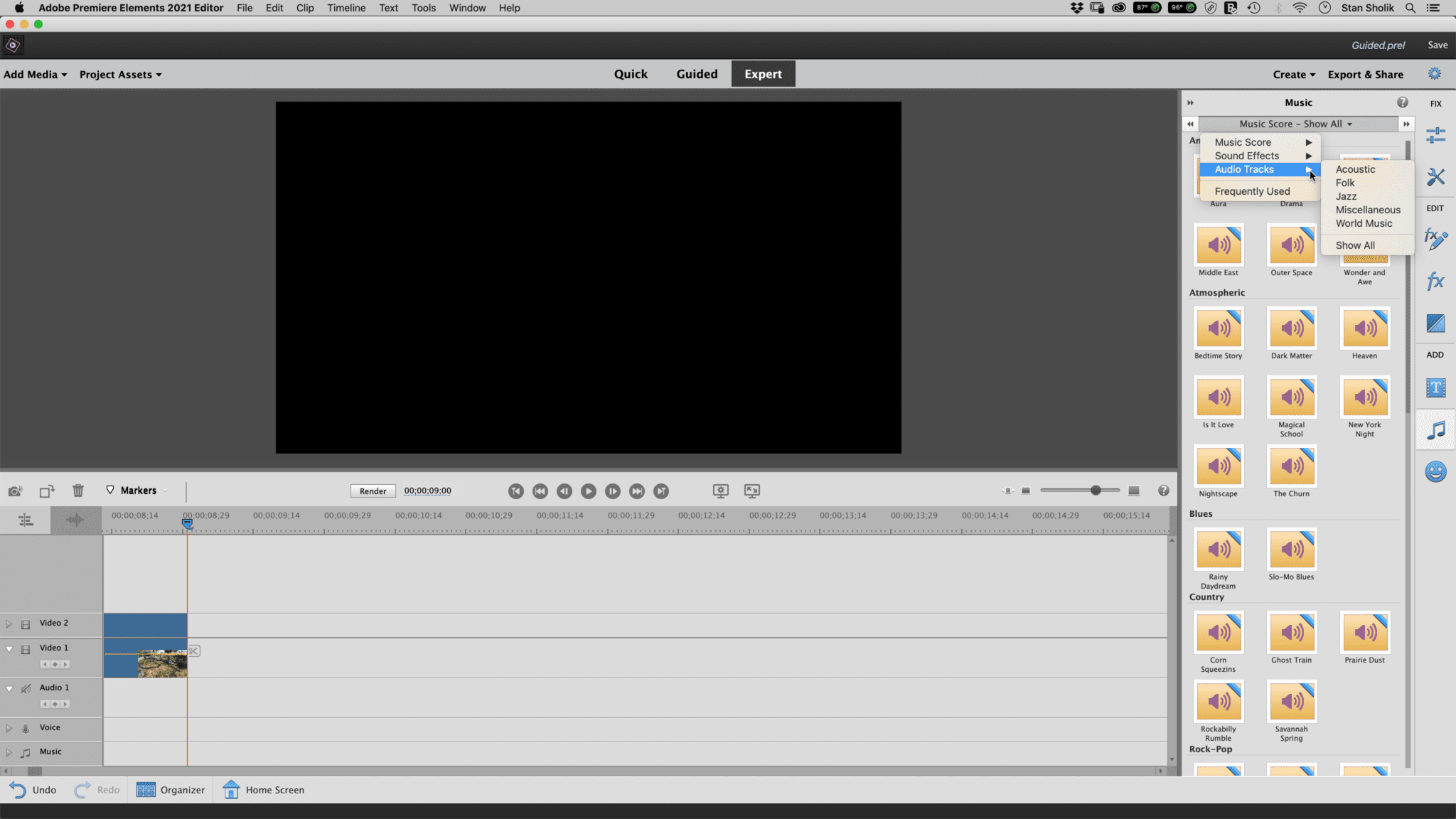Open the Markers dropdown
The image size is (1456, 819).
(136, 491)
